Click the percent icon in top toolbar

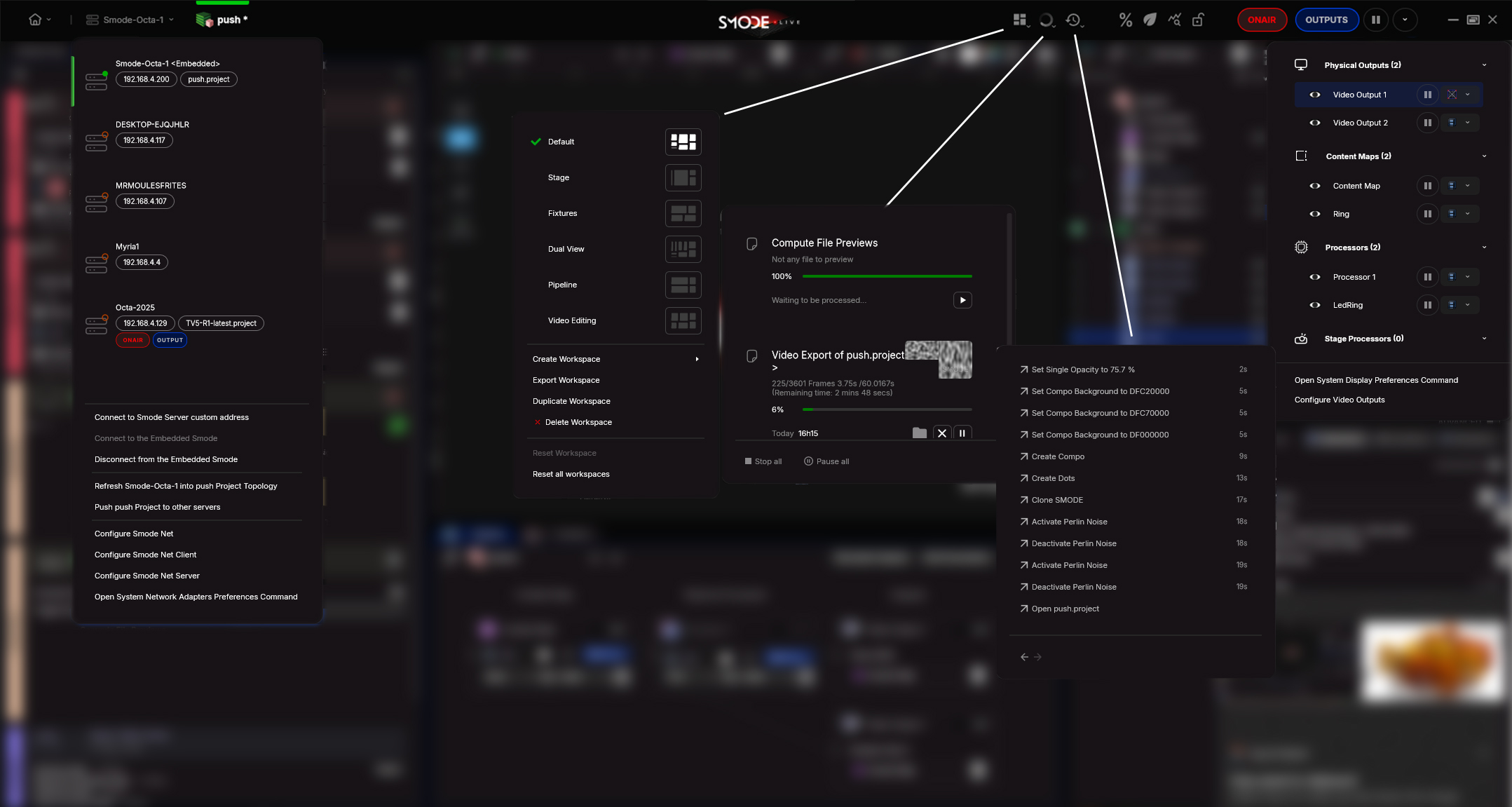coord(1125,20)
